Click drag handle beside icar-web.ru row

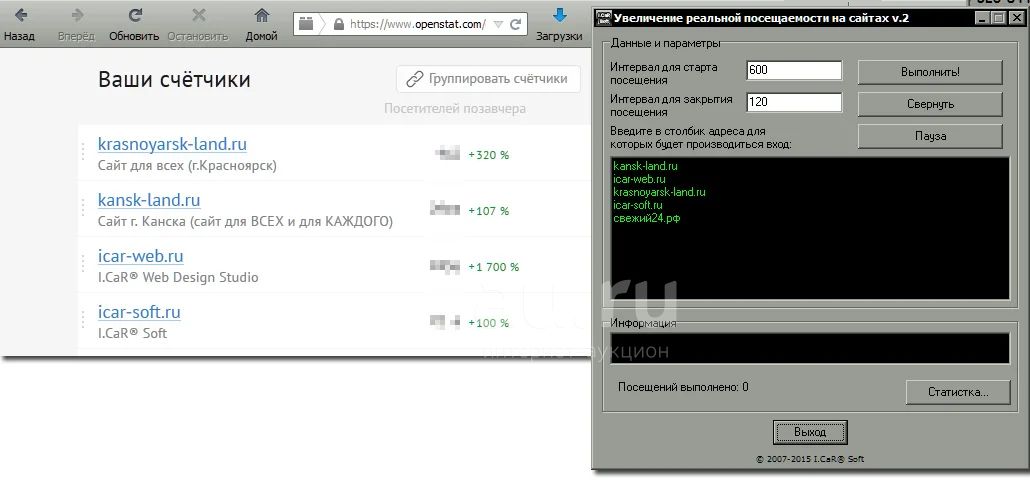pos(83,263)
